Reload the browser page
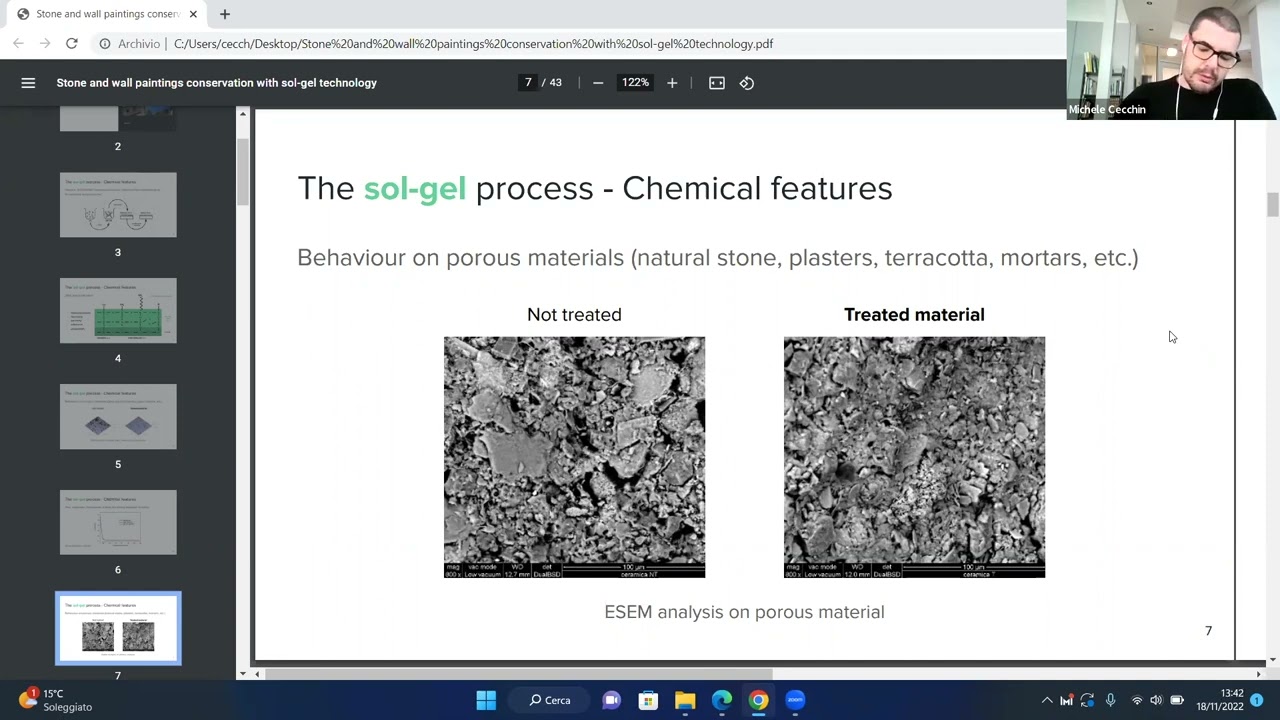 [72, 44]
